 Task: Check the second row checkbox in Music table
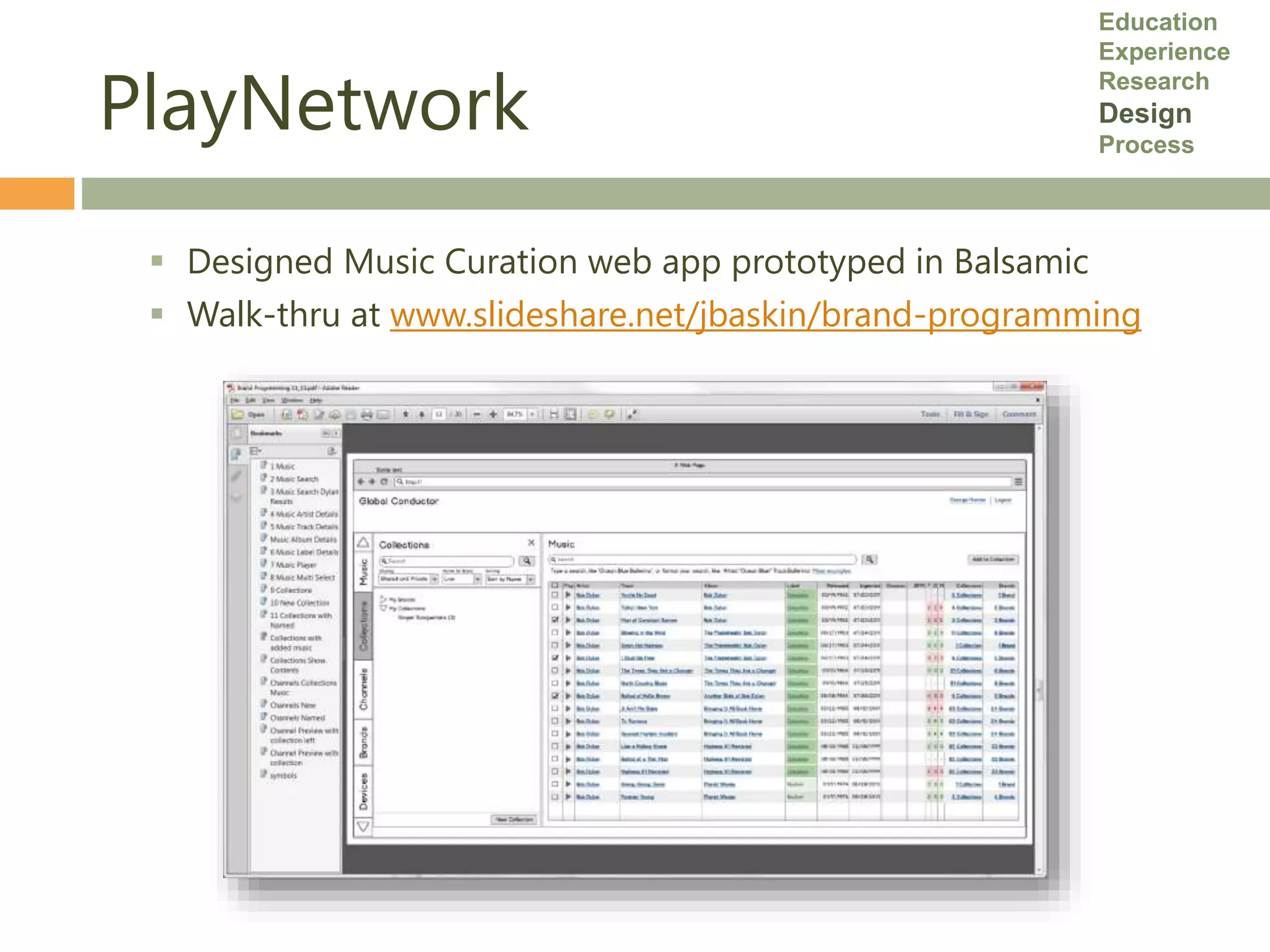pos(555,607)
